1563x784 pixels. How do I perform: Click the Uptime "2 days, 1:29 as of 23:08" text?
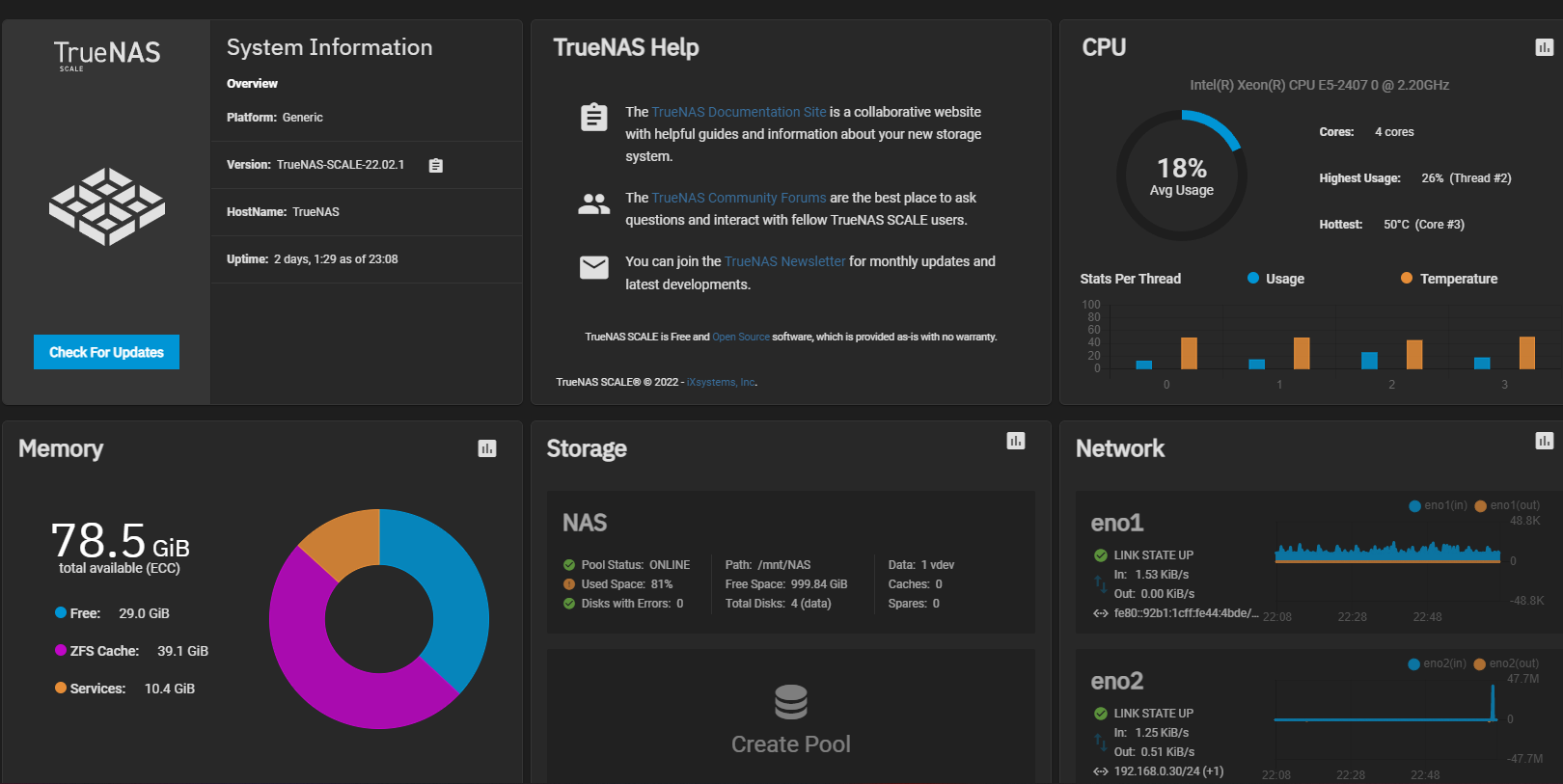(336, 259)
